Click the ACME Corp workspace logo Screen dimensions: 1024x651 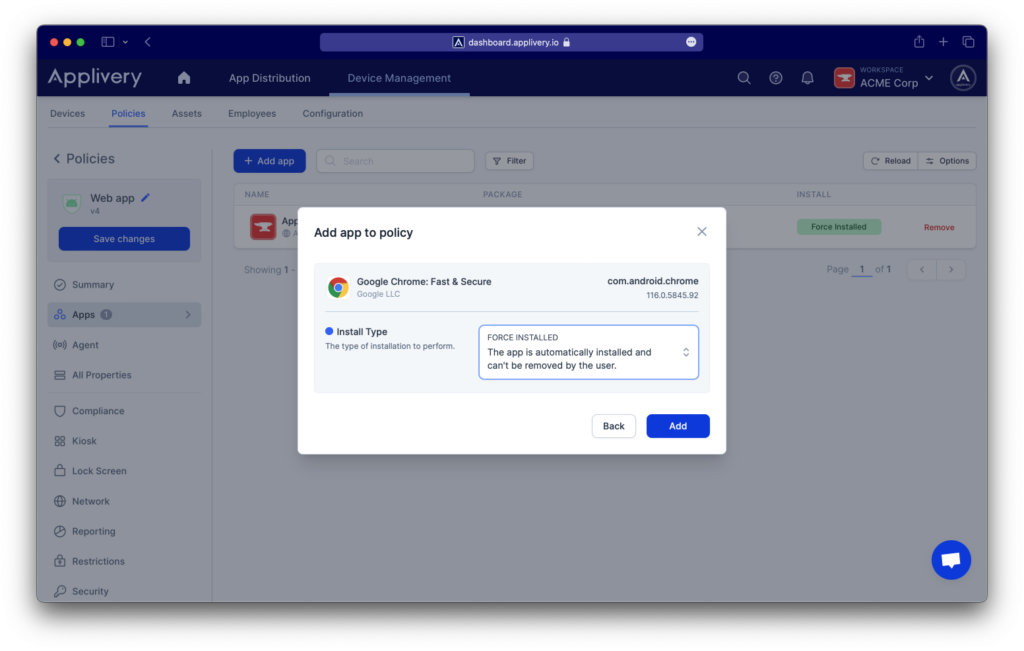tap(844, 78)
